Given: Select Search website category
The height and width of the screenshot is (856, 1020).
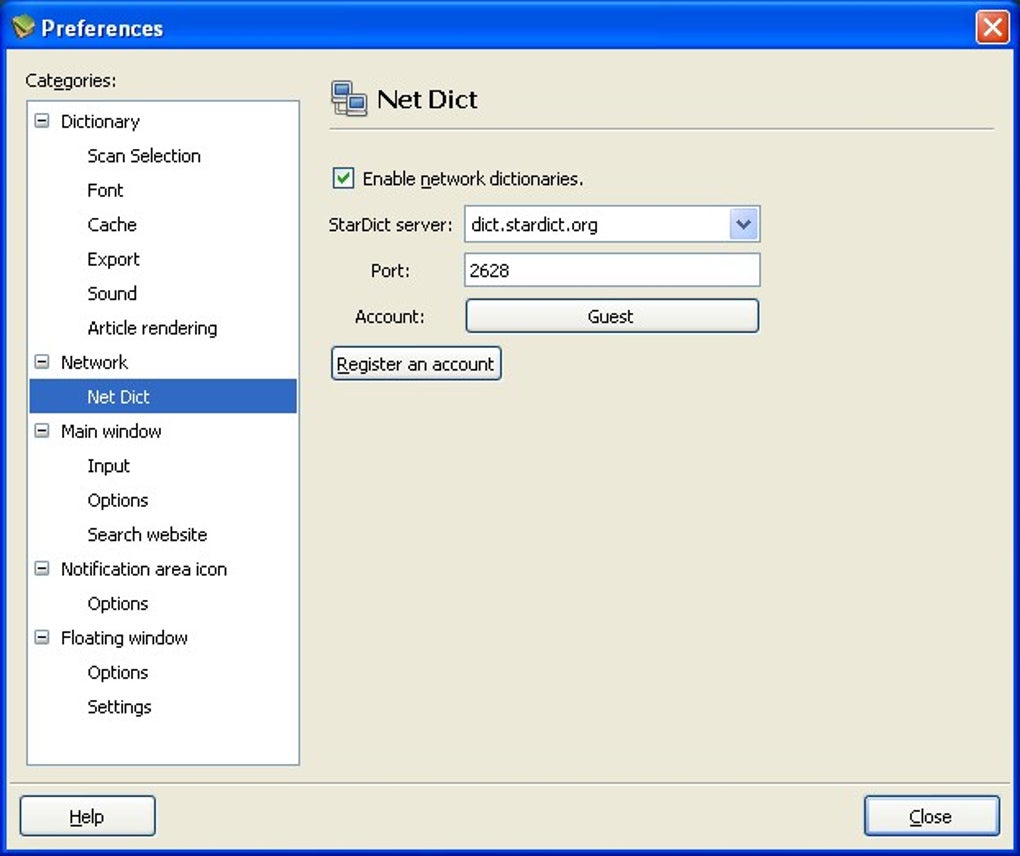Looking at the screenshot, I should tap(147, 535).
